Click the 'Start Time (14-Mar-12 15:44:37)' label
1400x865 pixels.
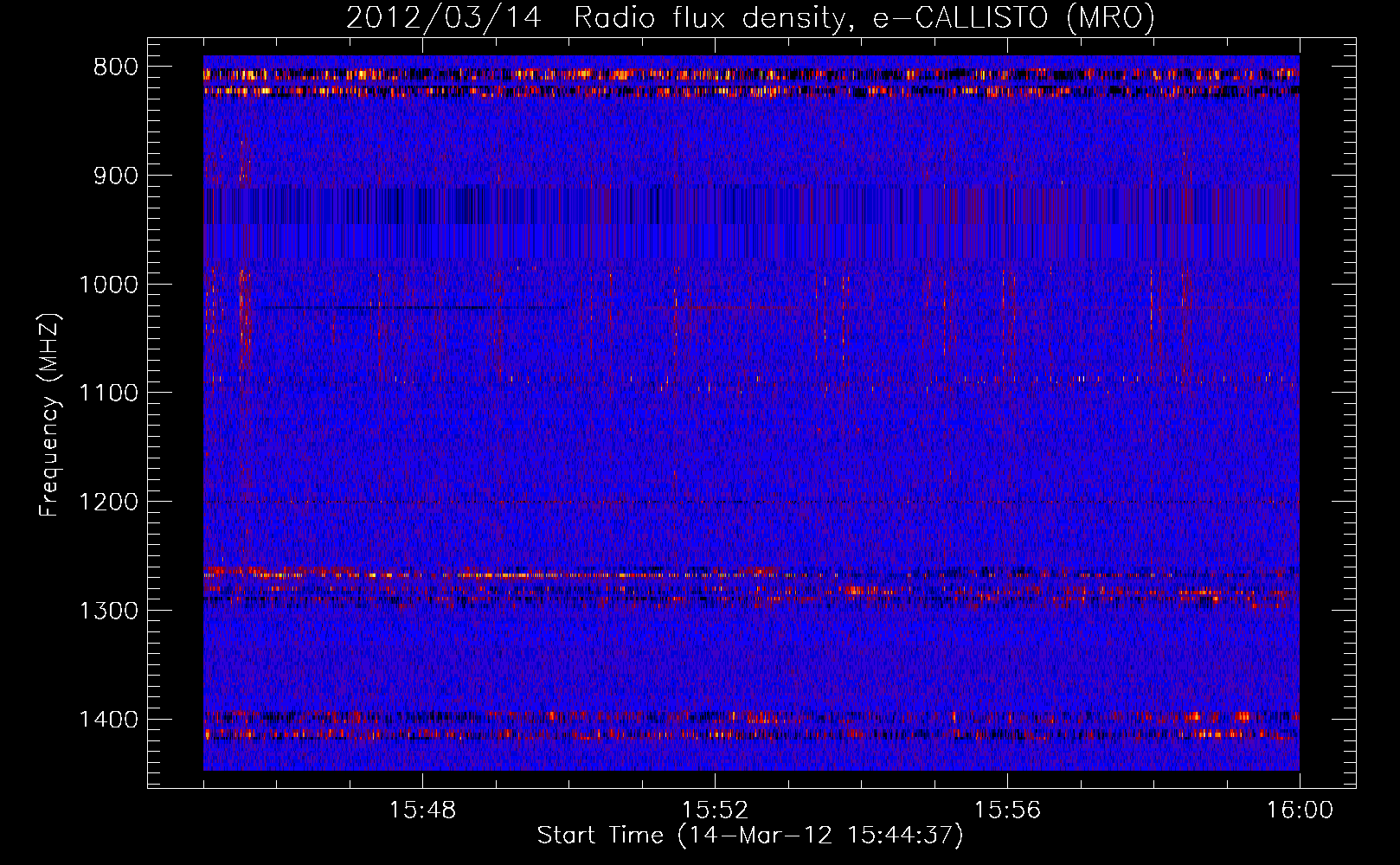[x=750, y=836]
